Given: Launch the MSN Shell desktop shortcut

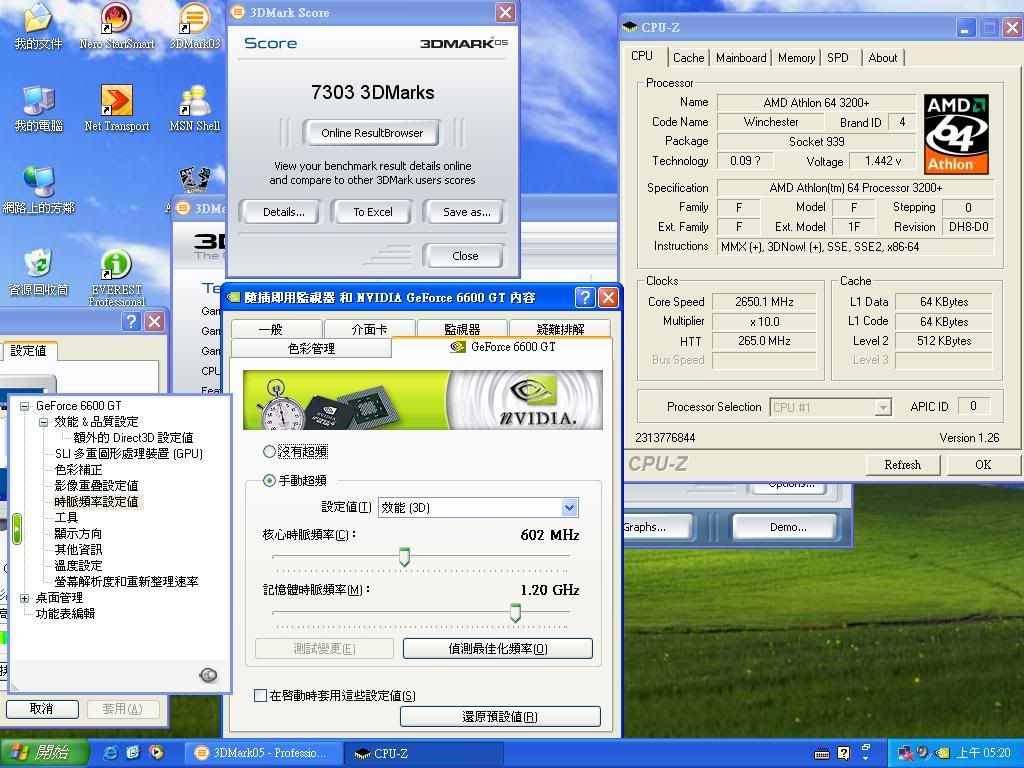Looking at the screenshot, I should click(195, 108).
